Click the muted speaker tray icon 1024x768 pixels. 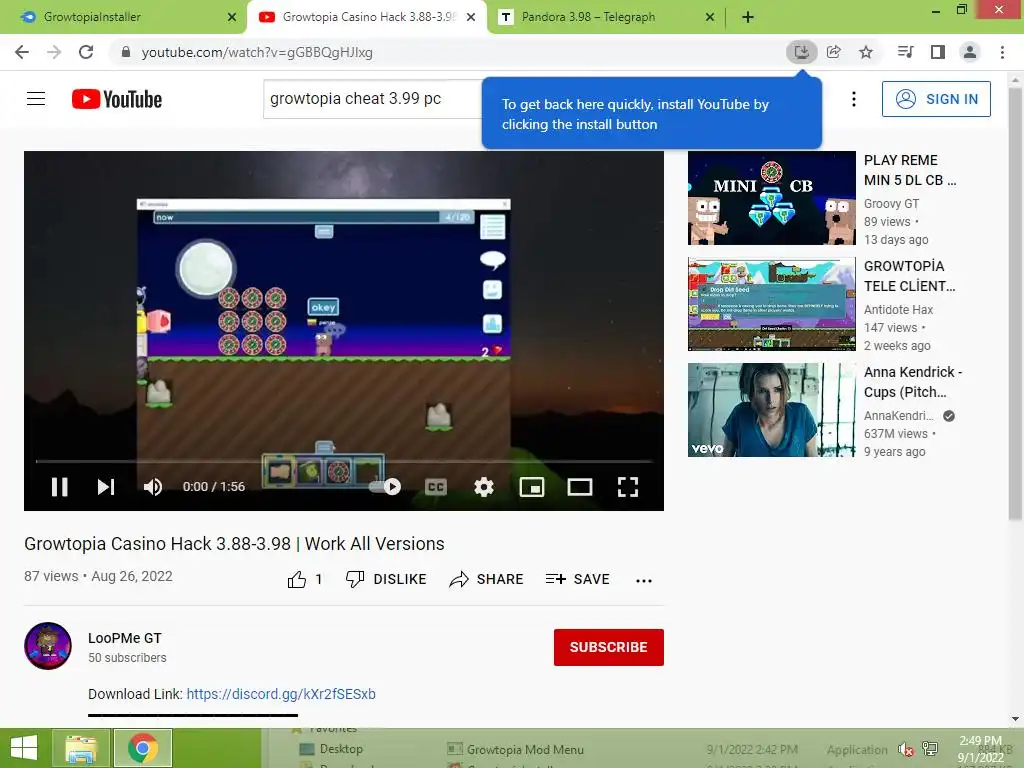(906, 749)
